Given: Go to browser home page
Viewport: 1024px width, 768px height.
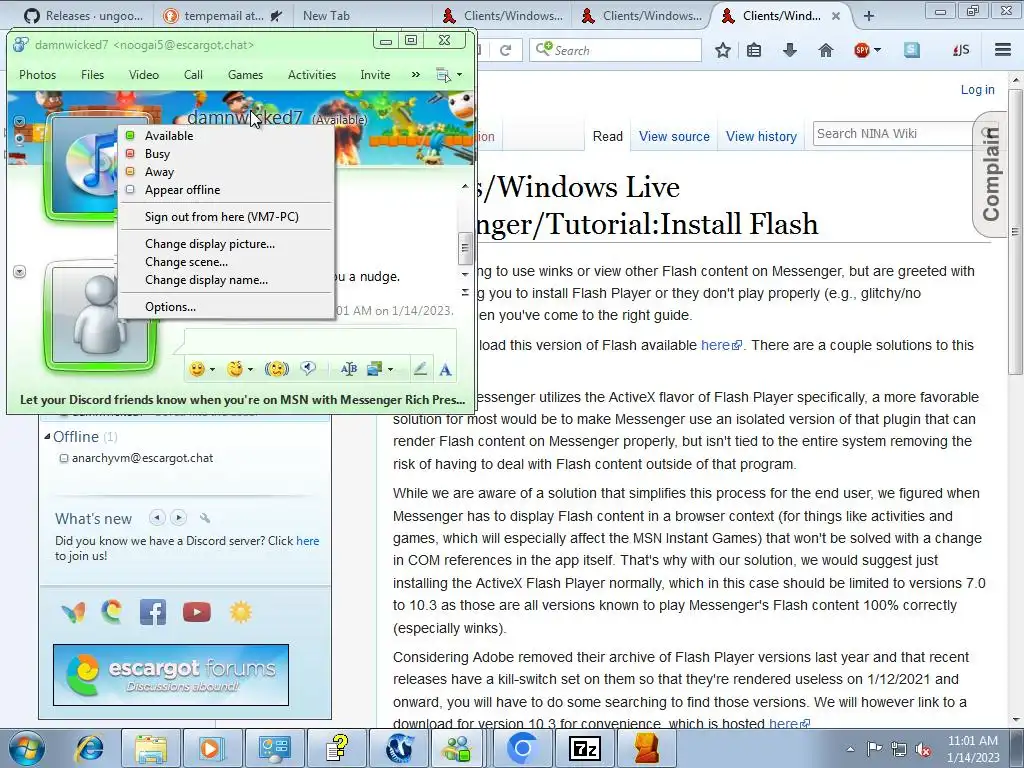Looking at the screenshot, I should [825, 50].
